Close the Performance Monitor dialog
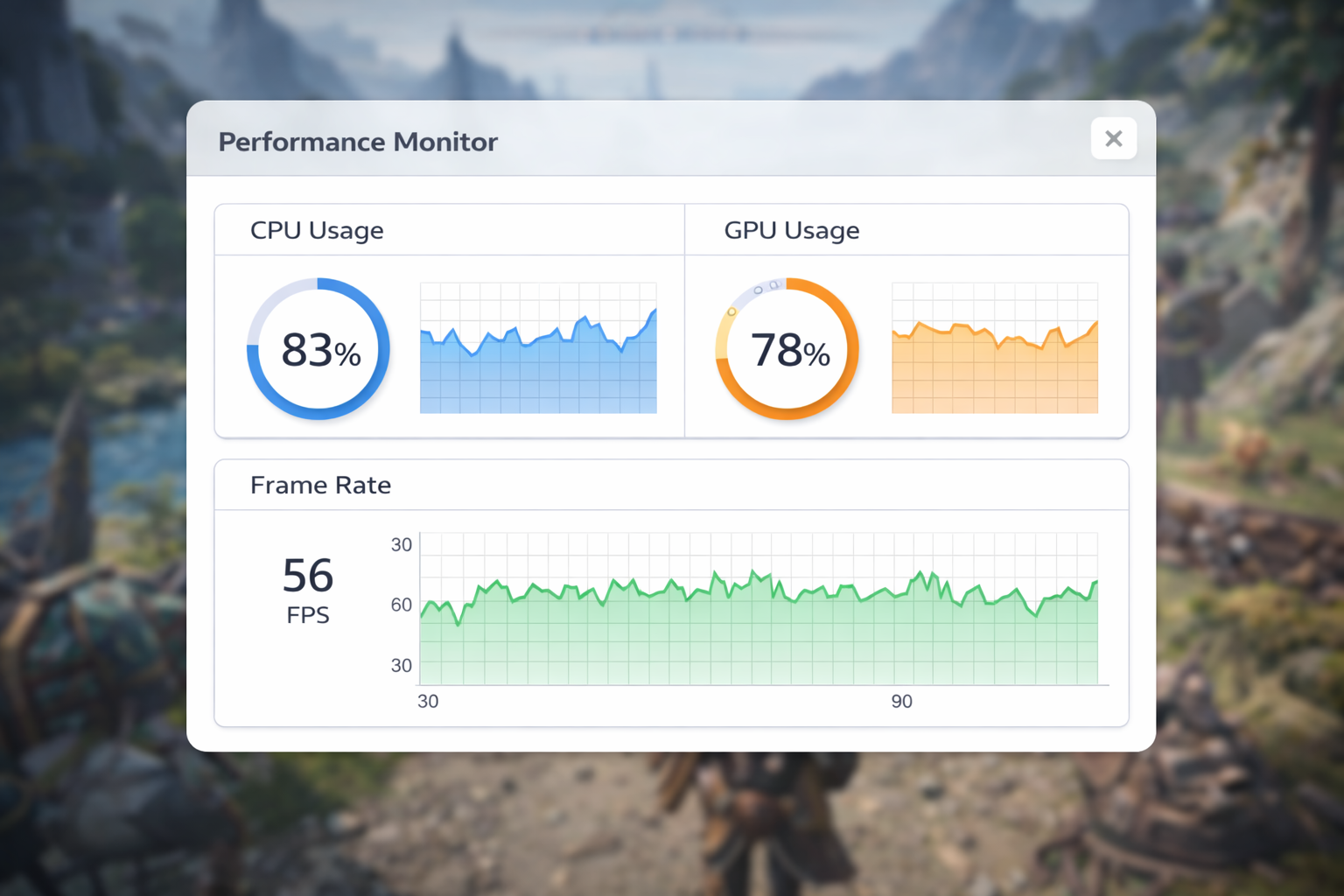The width and height of the screenshot is (1344, 896). 1113,138
